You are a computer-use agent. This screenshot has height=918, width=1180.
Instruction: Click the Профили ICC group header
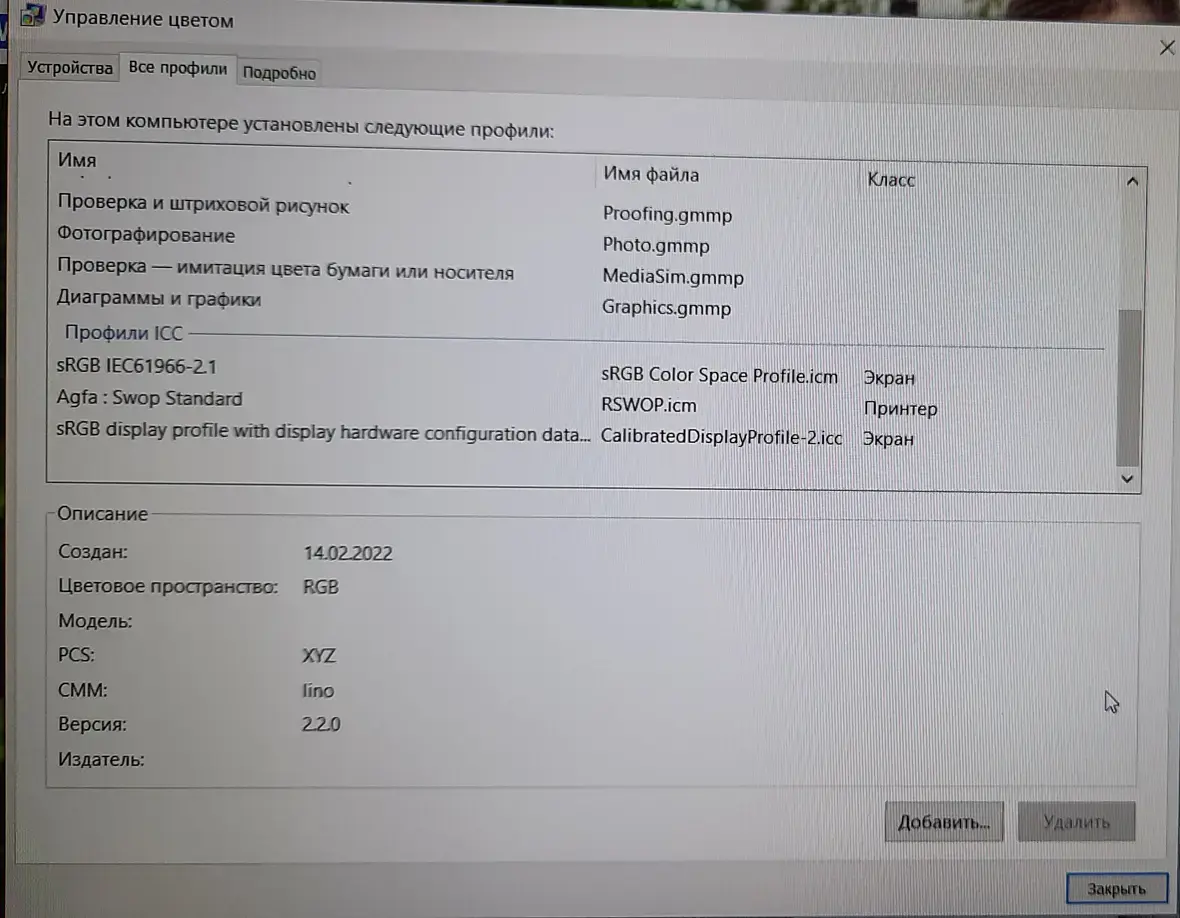click(123, 333)
